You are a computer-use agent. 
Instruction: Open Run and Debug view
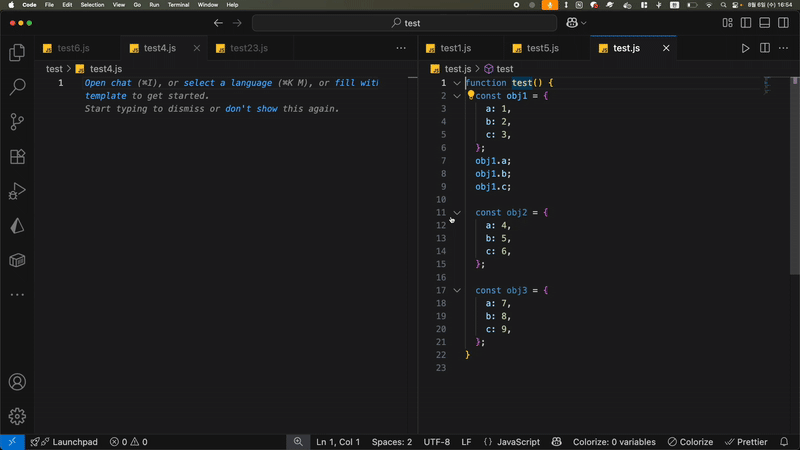pos(17,191)
